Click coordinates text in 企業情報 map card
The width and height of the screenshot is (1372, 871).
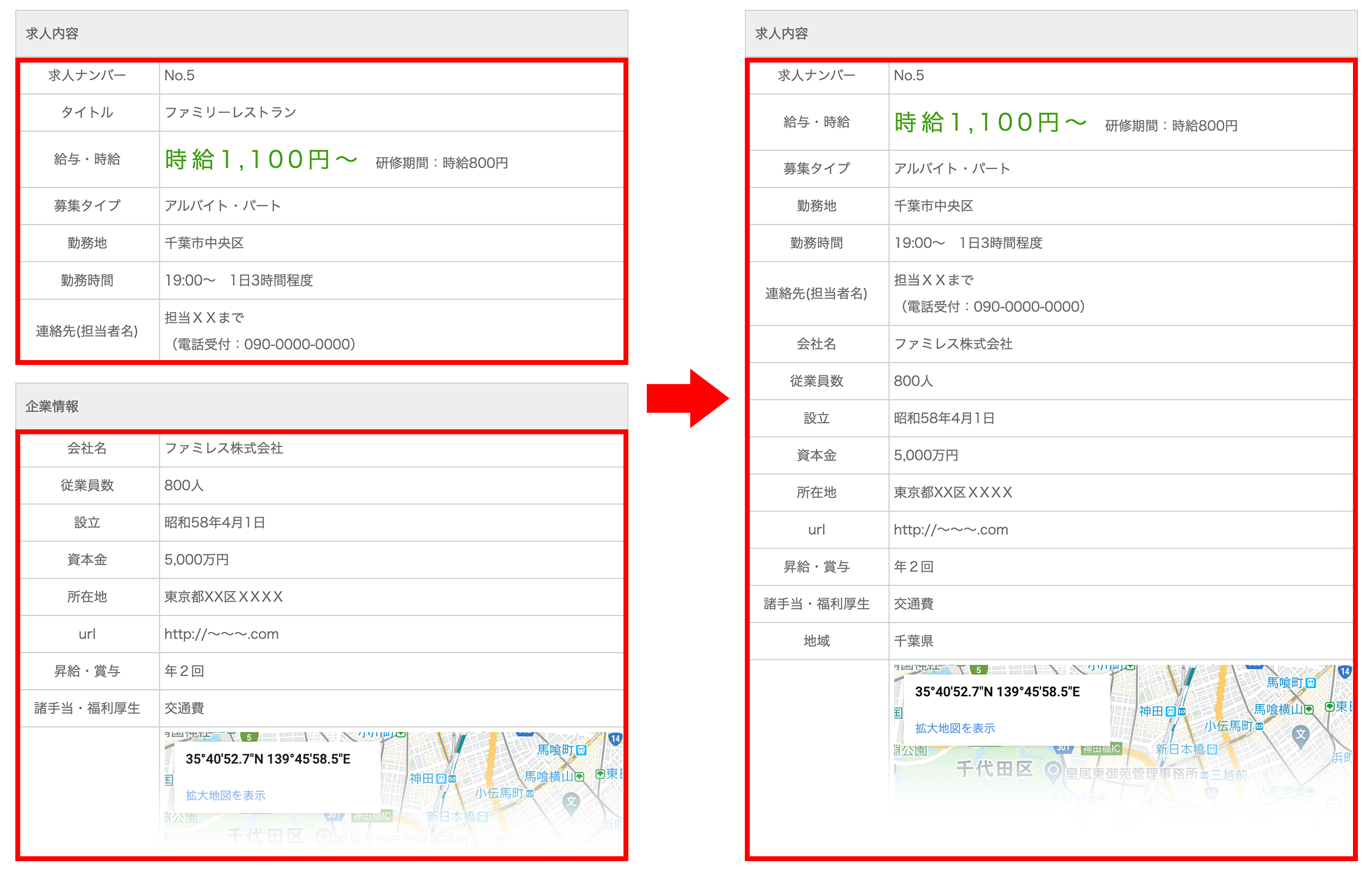click(268, 759)
